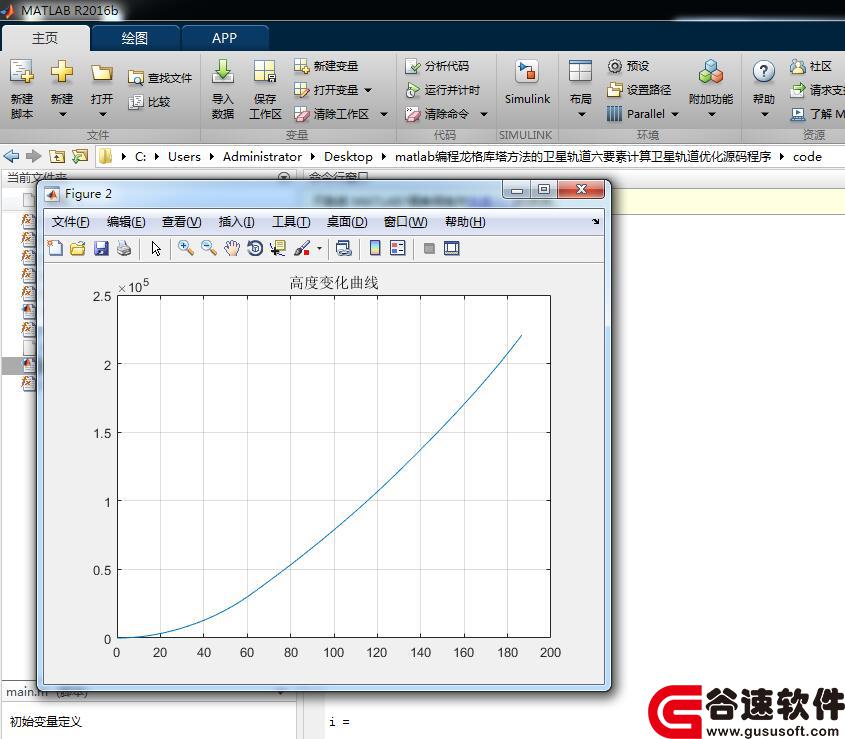Open the 编辑(E) menu in Figure 2
The width and height of the screenshot is (845, 739).
[126, 222]
